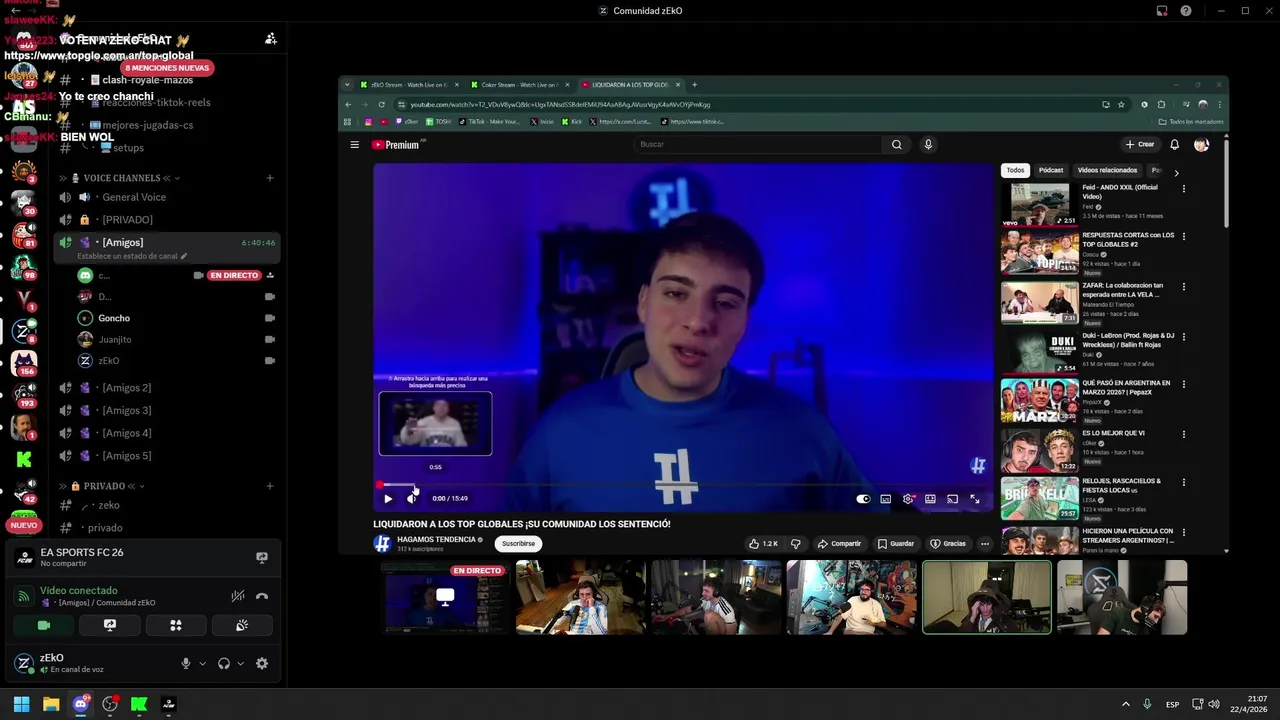Mute your microphone in the user panel
The width and height of the screenshot is (1280, 720).
186,663
